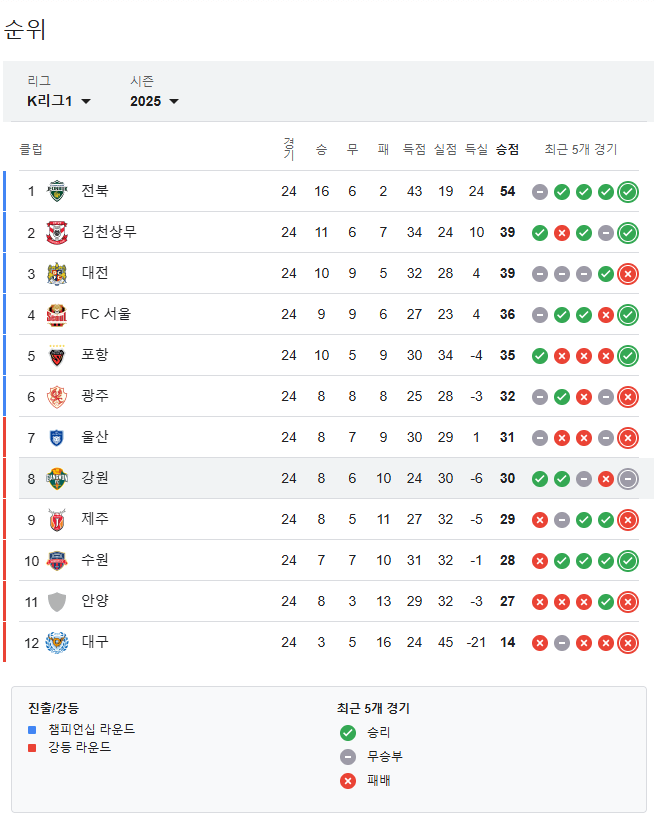
Task: Click the 승리 check icon in the legend
Action: tap(348, 733)
